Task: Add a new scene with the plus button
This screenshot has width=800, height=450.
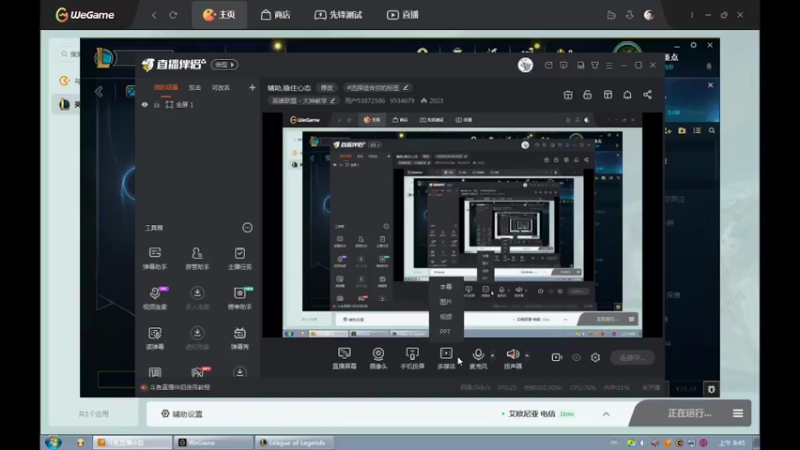Action: click(252, 88)
